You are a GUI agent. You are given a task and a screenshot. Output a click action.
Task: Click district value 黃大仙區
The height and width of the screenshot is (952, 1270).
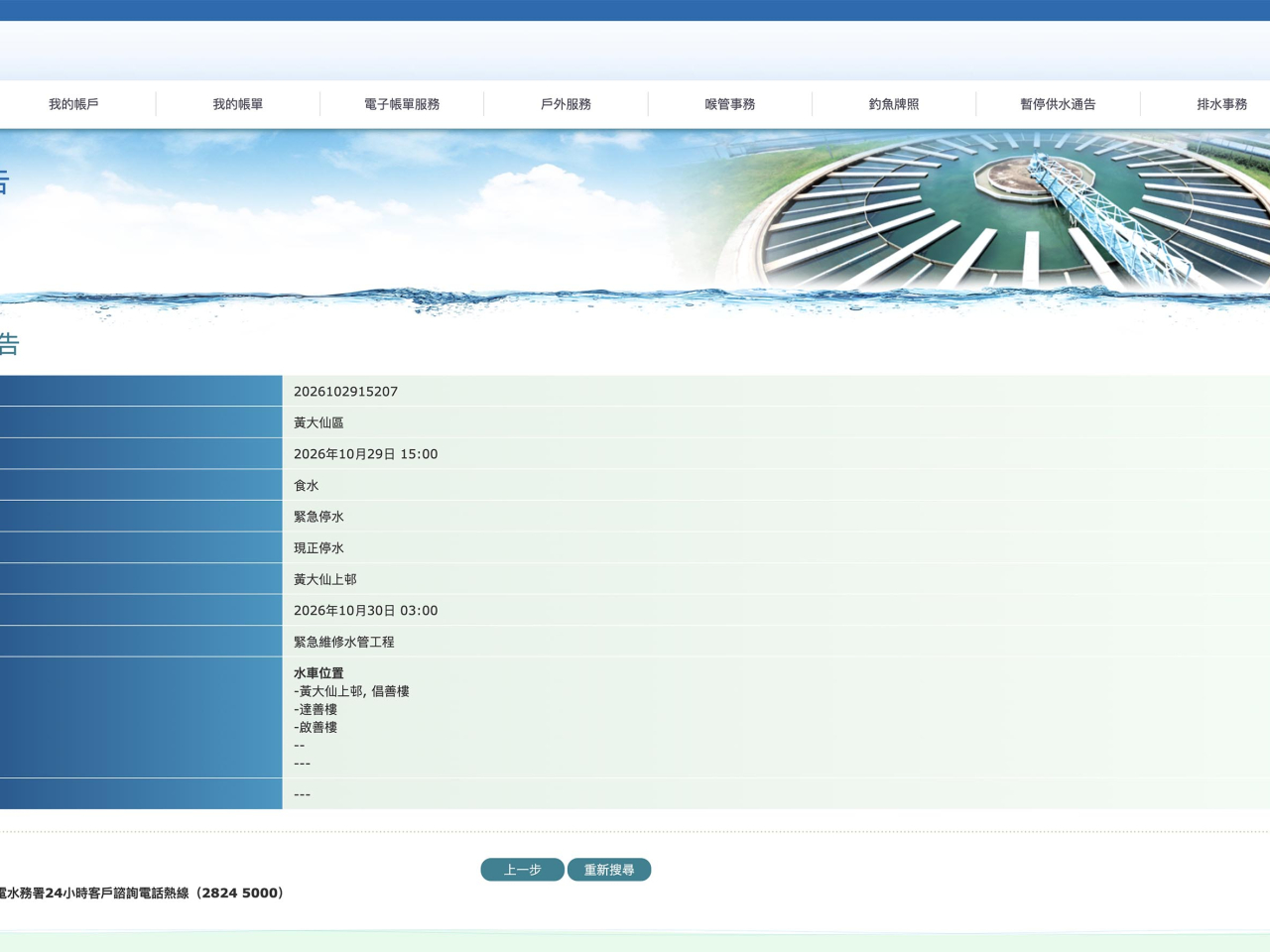(x=318, y=422)
